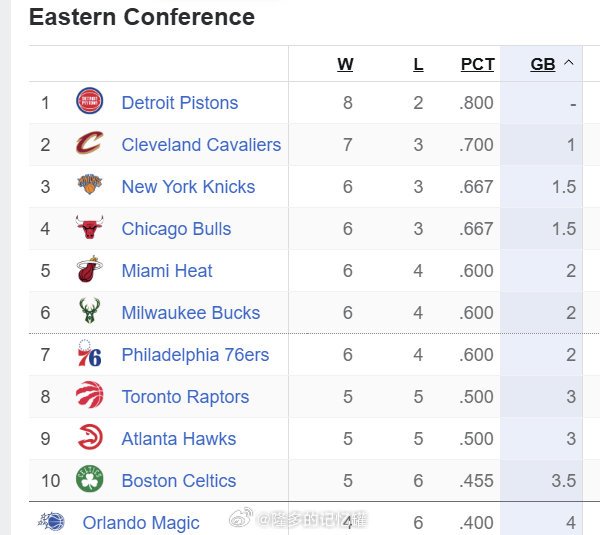Open the Cleveland Cavaliers team link

point(201,145)
